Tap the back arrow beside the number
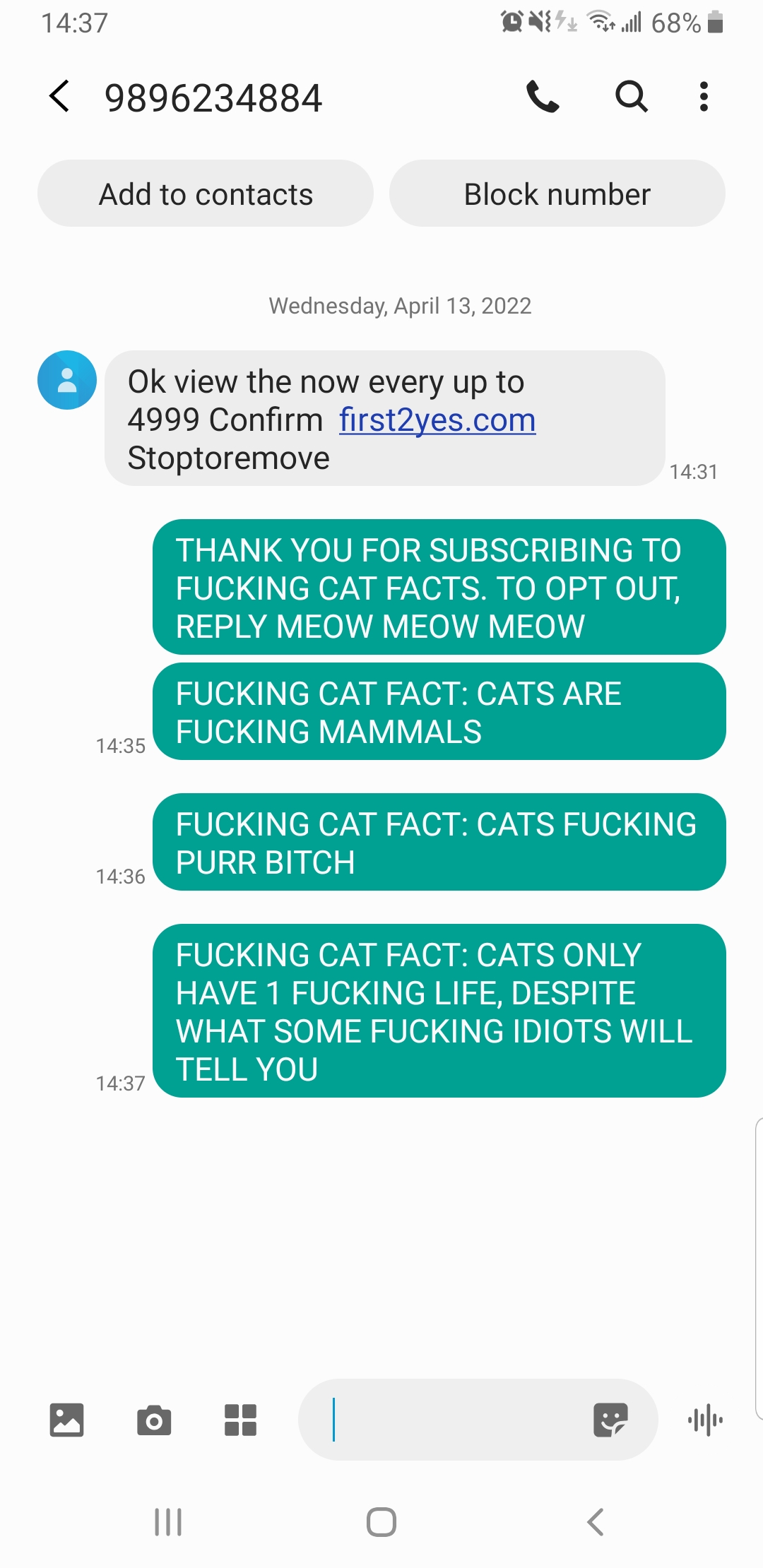 [60, 96]
